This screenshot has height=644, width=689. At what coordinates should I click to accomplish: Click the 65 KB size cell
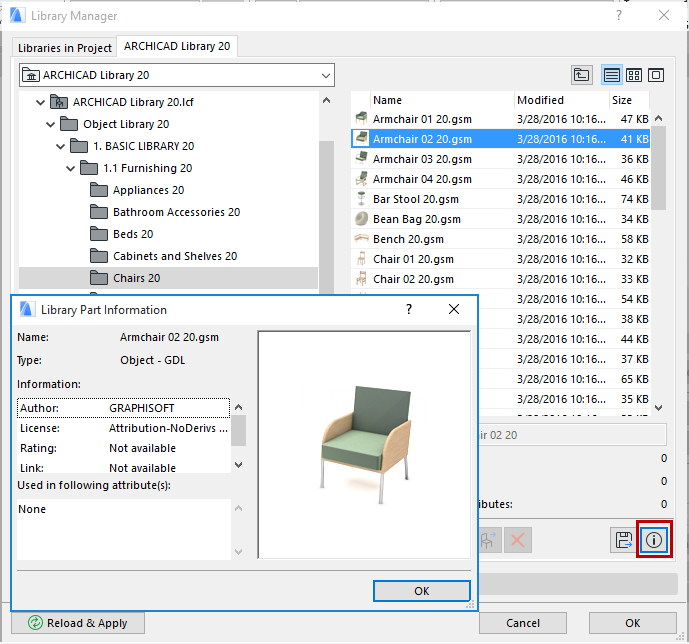click(634, 379)
